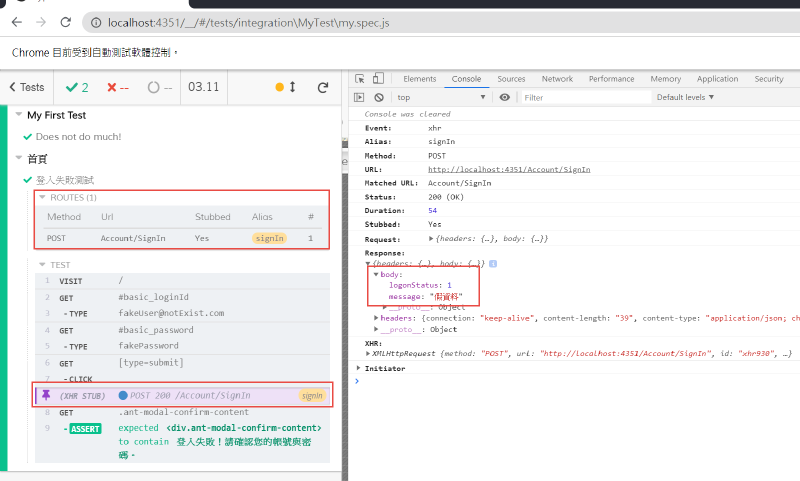Switch to the Network tab
The width and height of the screenshot is (800, 481).
pos(557,79)
